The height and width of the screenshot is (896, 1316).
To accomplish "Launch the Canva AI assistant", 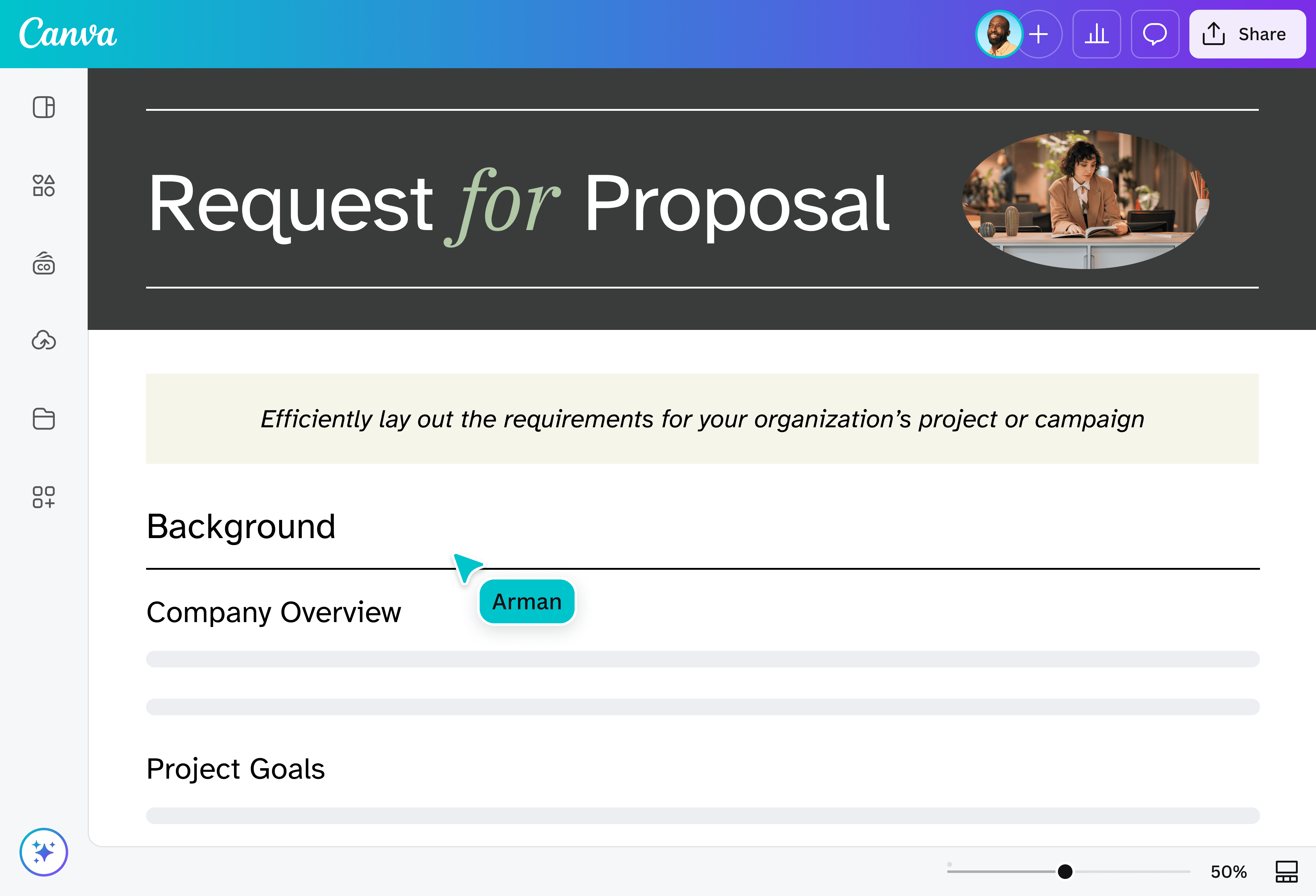I will coord(44,852).
